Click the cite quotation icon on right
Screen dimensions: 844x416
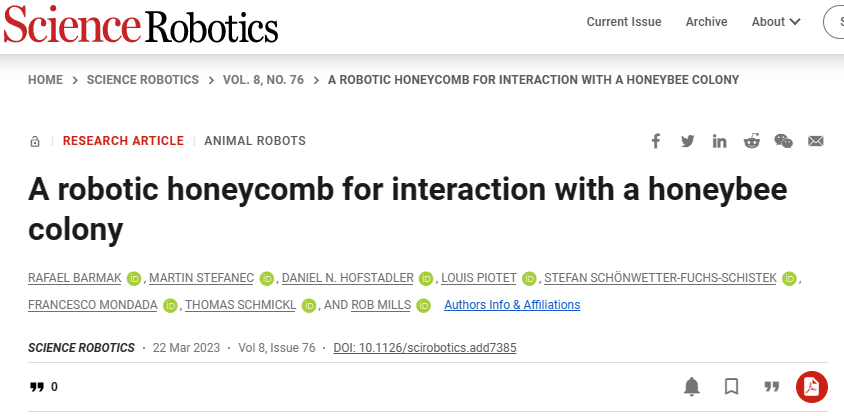click(772, 386)
